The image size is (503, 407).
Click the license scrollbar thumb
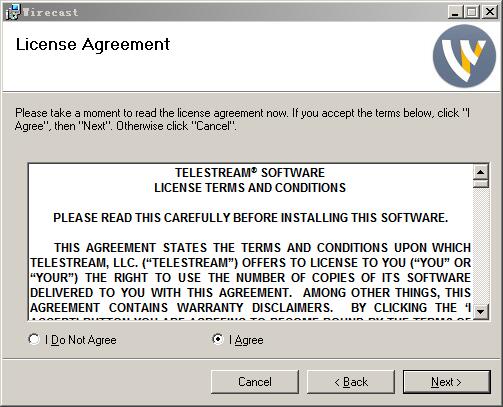(x=480, y=184)
